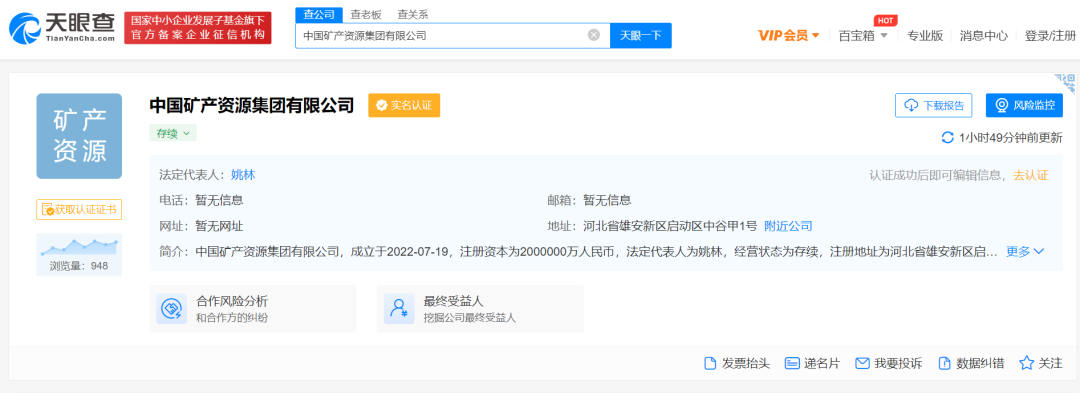Screen dimensions: 1080x393
Task: Click the 浏览量 trend chart
Action: click(x=79, y=246)
